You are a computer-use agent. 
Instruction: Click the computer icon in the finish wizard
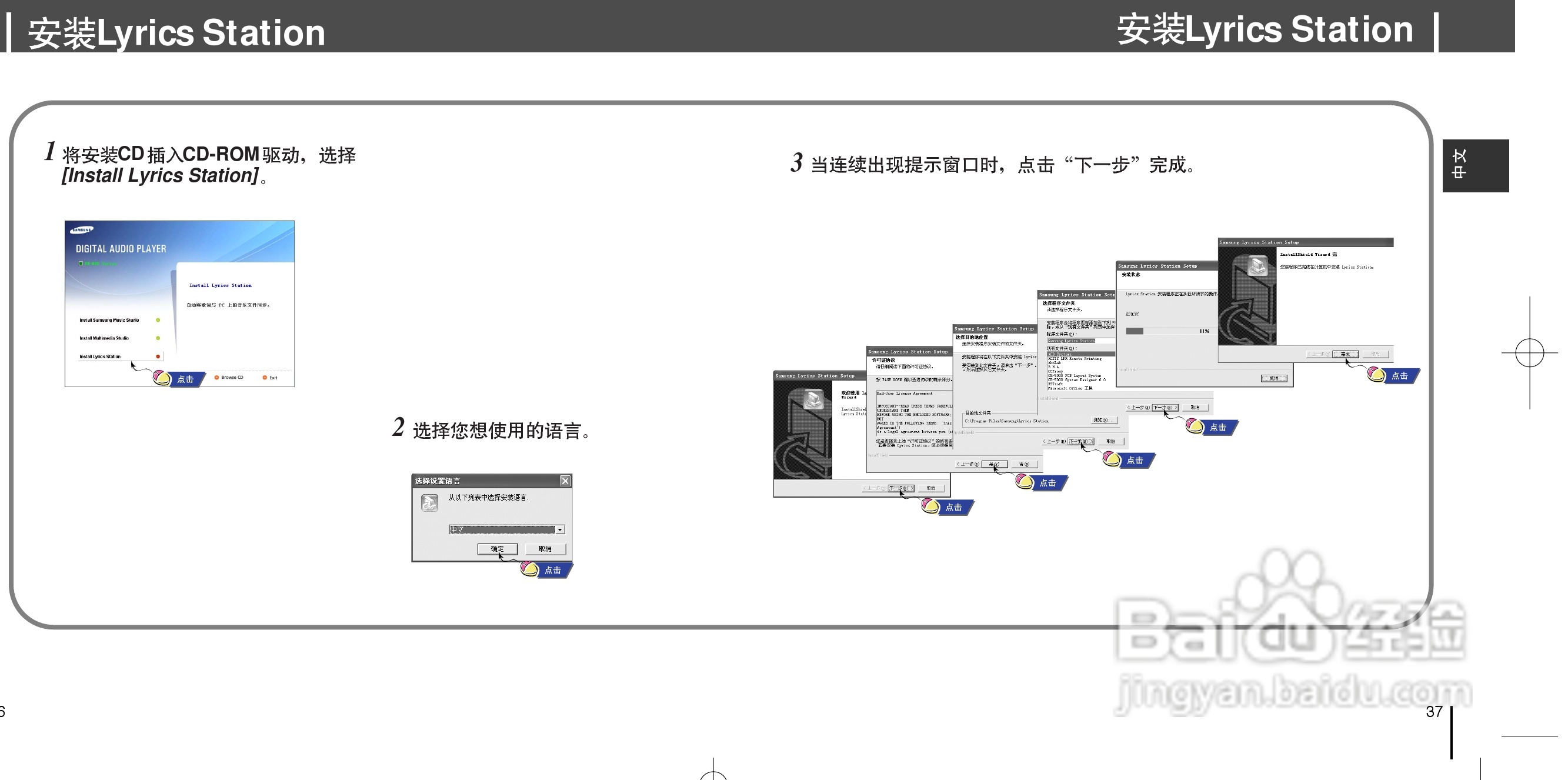click(x=1257, y=265)
